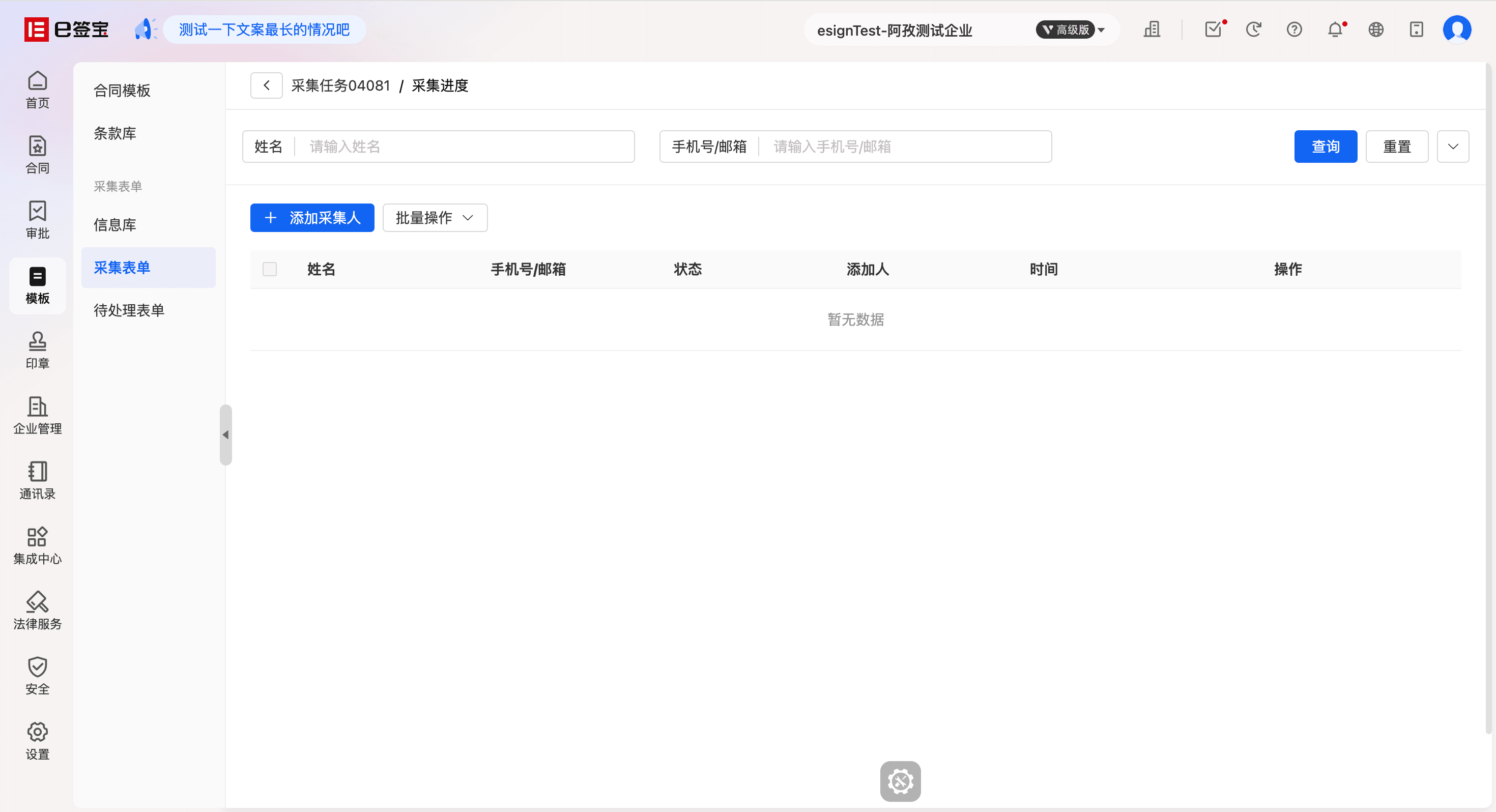The height and width of the screenshot is (812, 1496).
Task: Click the 采集进度 breadcrumb text
Action: coord(440,85)
